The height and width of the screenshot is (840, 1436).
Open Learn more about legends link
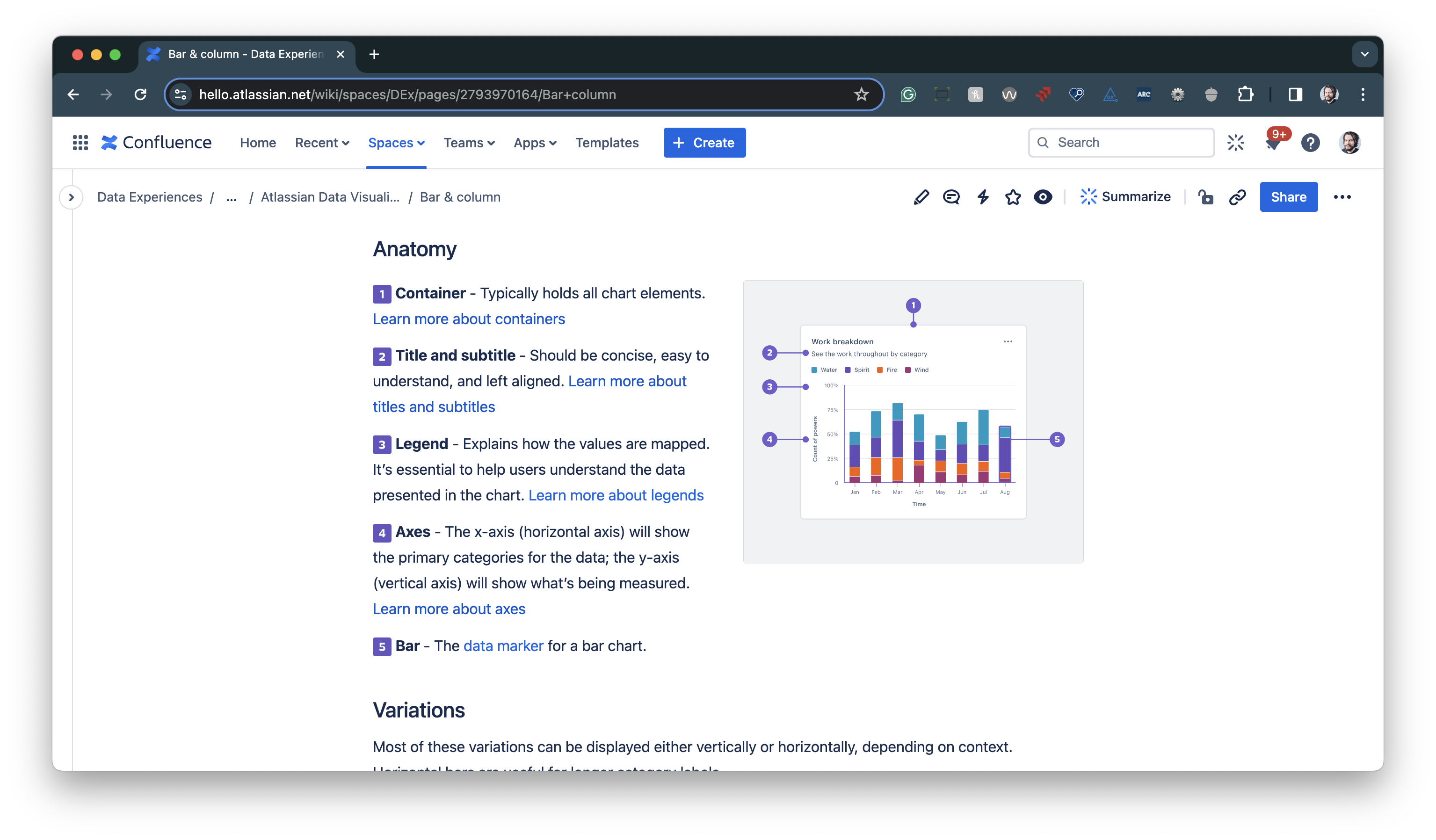pos(616,495)
